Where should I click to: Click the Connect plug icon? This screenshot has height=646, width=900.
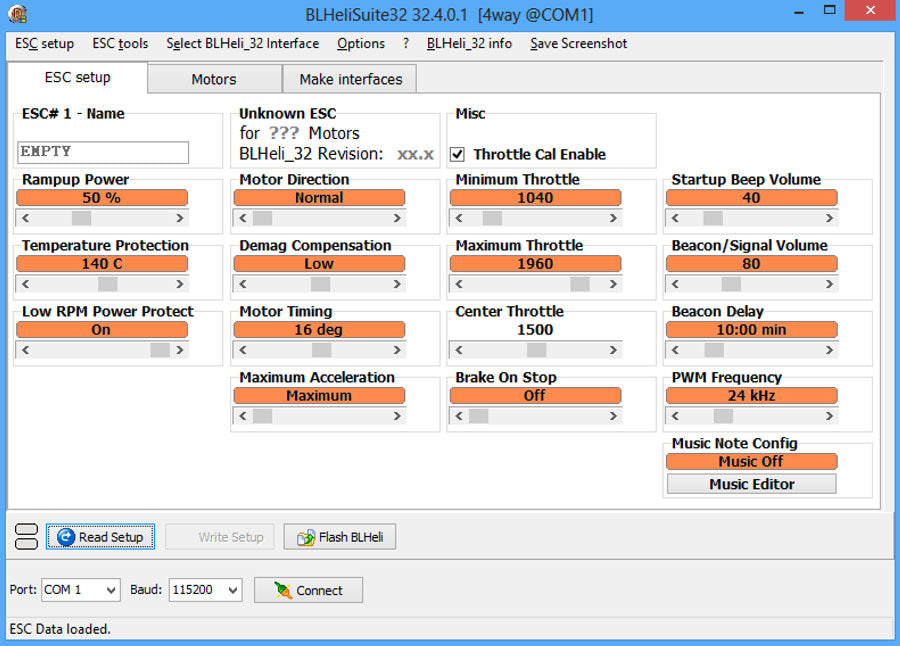[282, 590]
